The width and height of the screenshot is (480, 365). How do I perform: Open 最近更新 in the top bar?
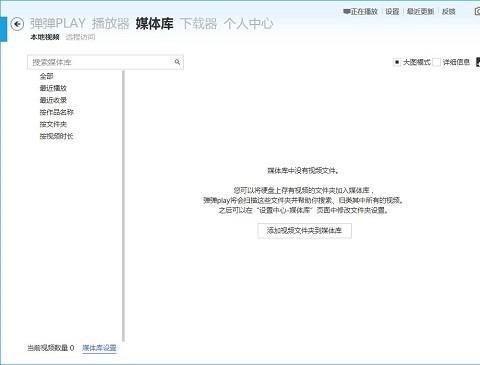[420, 12]
